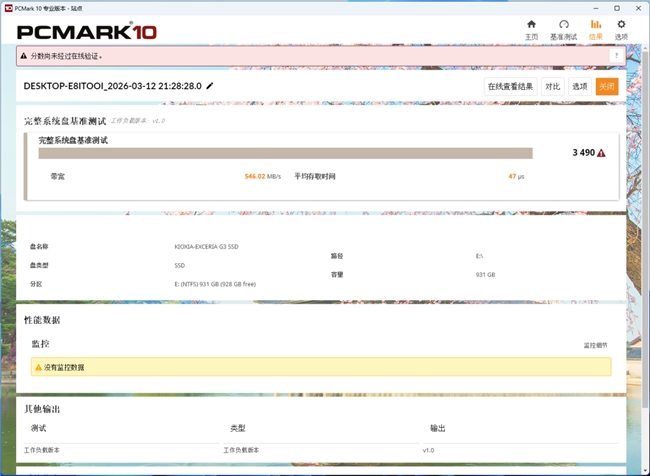Select the KIOXIA-EXCERIA G3 SSD drive name
Screen dimensions: 650x476
pyautogui.click(x=206, y=247)
